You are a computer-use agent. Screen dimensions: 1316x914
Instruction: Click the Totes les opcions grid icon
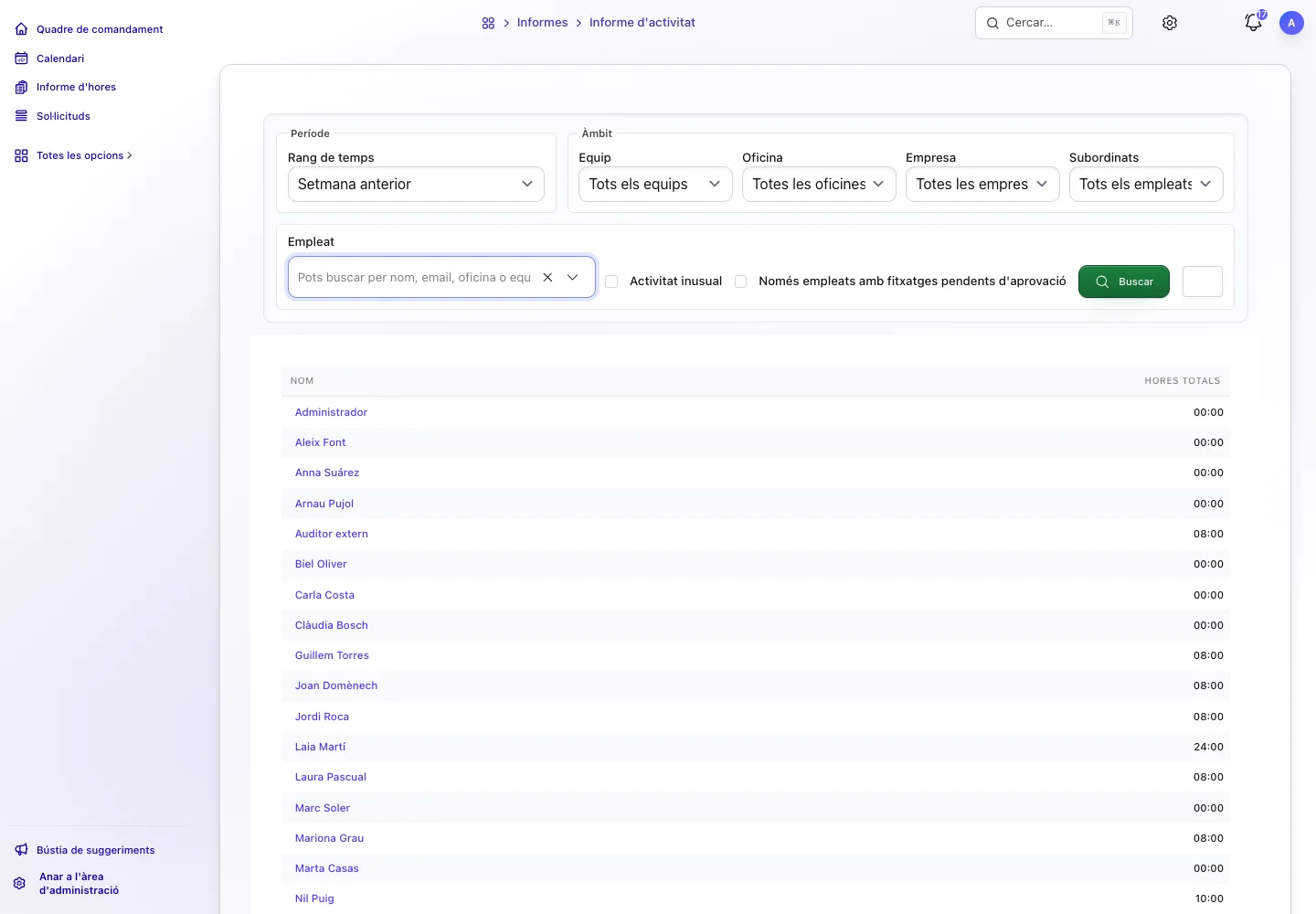[21, 156]
